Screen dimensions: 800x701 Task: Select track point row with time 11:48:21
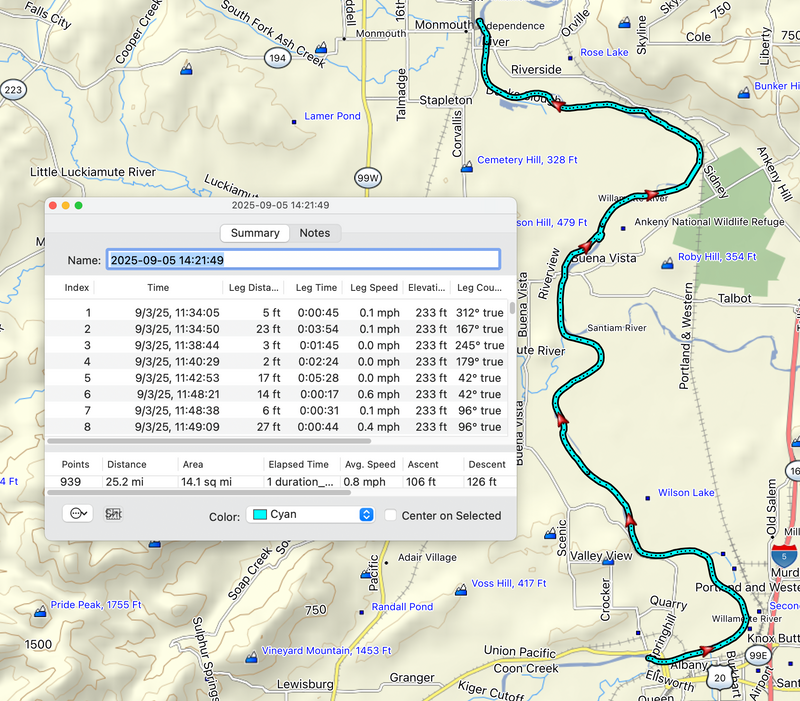click(x=277, y=394)
